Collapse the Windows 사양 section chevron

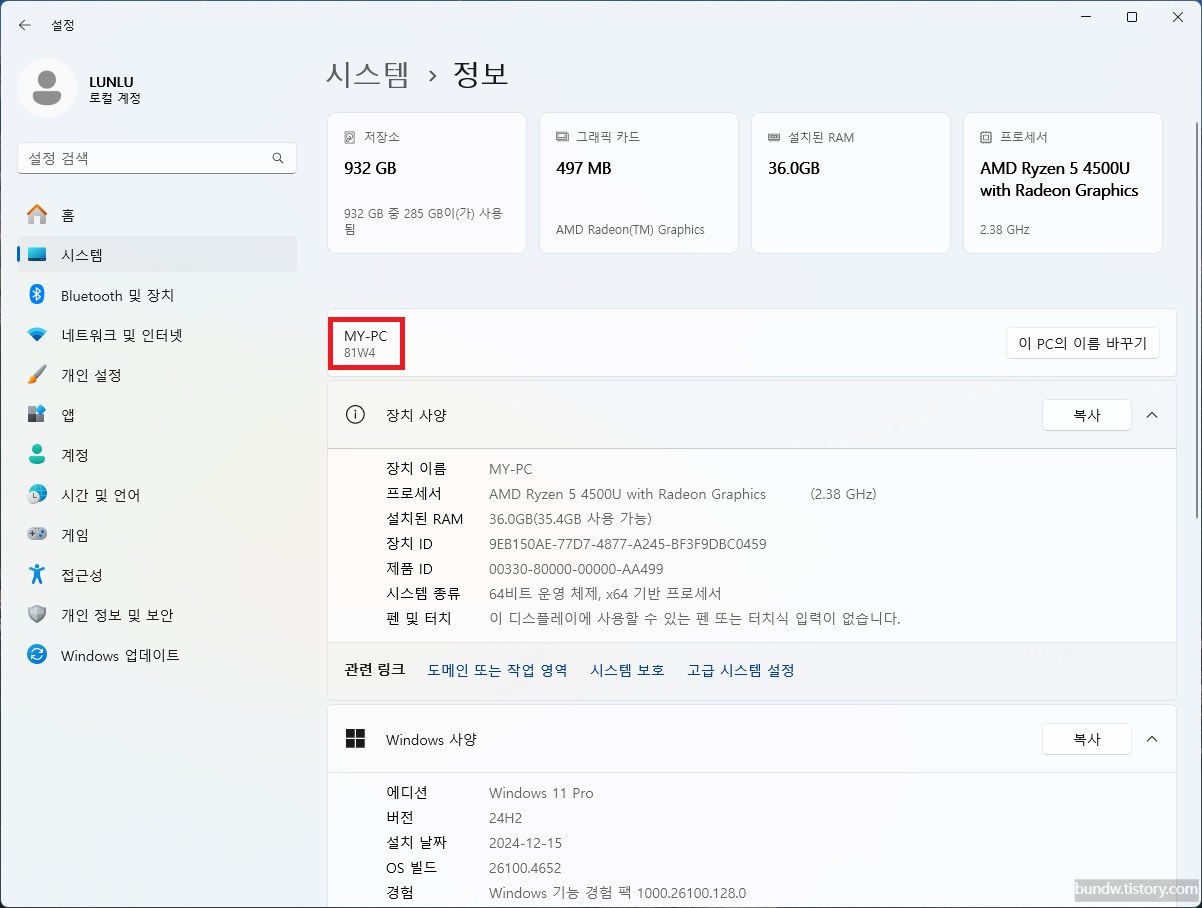click(x=1152, y=739)
